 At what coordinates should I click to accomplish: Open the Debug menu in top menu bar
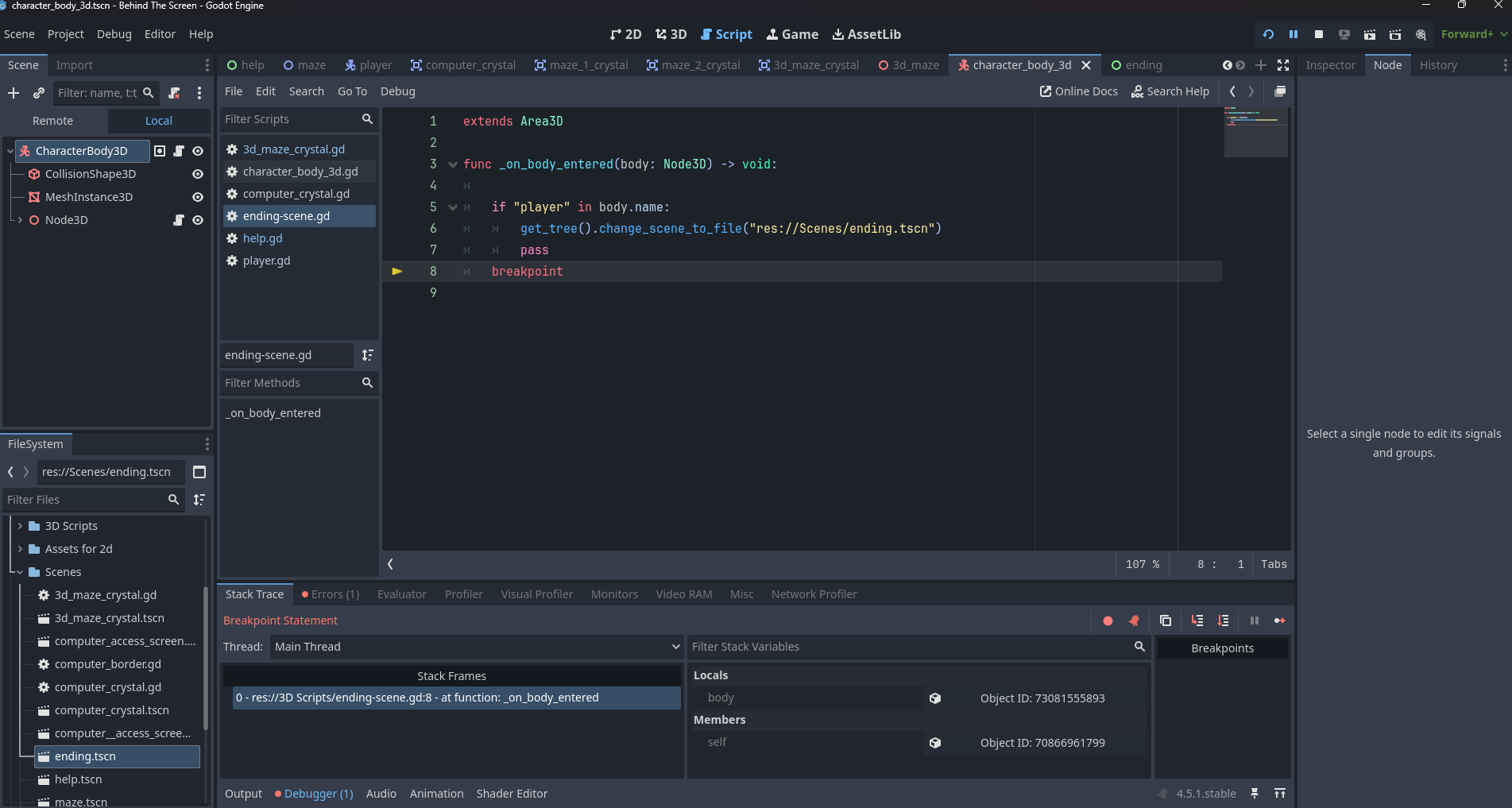pyautogui.click(x=114, y=34)
